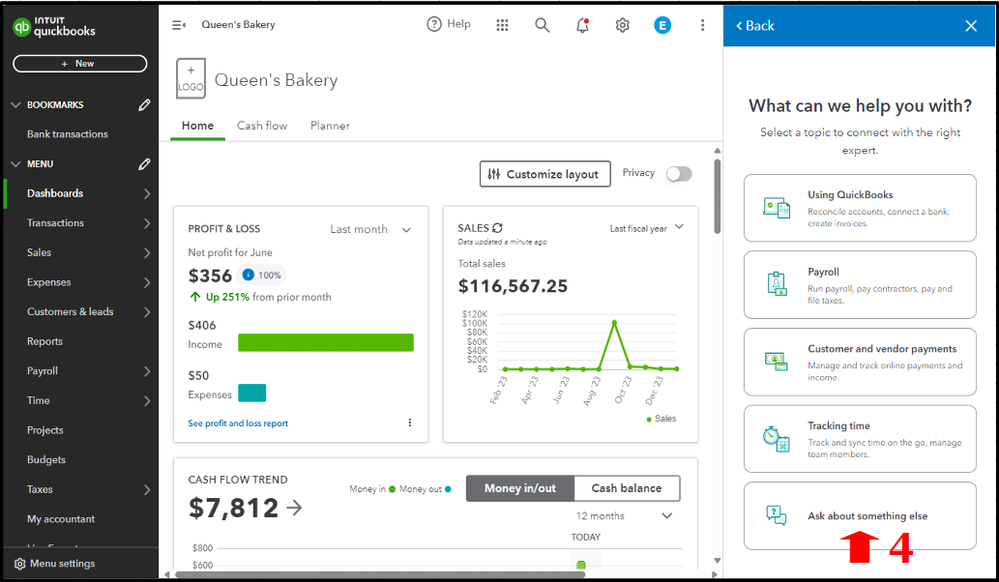Open the settings gear icon

pyautogui.click(x=622, y=25)
